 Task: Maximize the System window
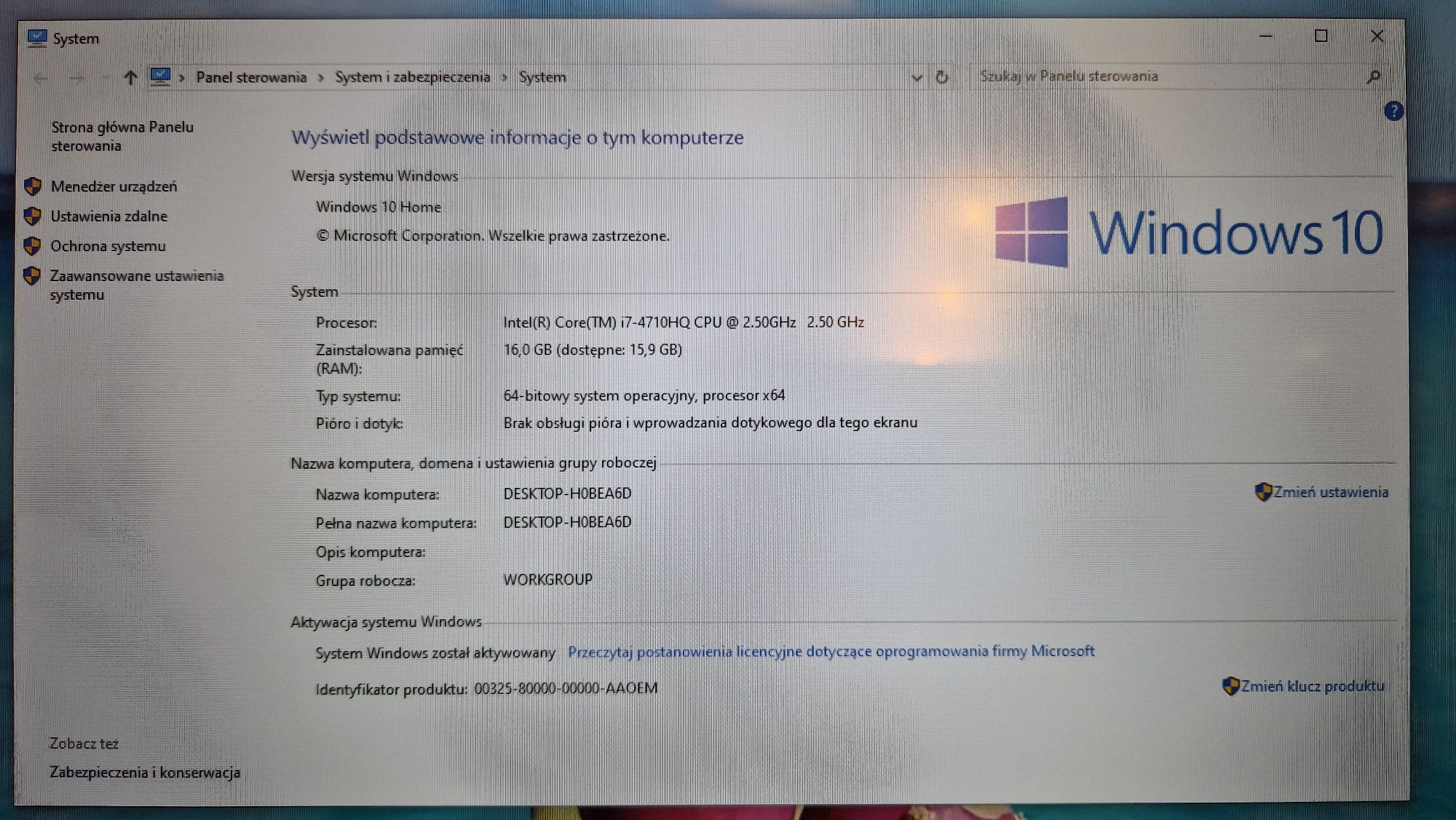(x=1321, y=36)
